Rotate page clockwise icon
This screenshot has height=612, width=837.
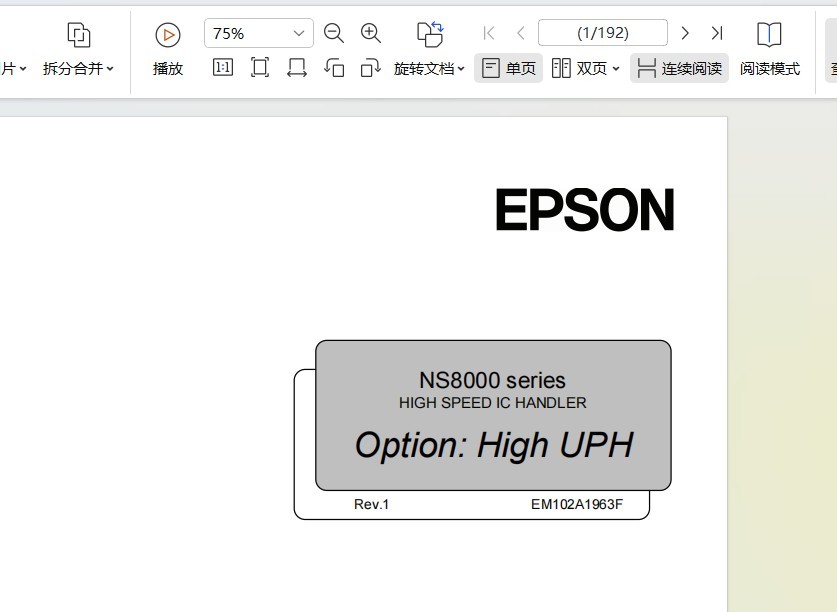click(x=371, y=68)
